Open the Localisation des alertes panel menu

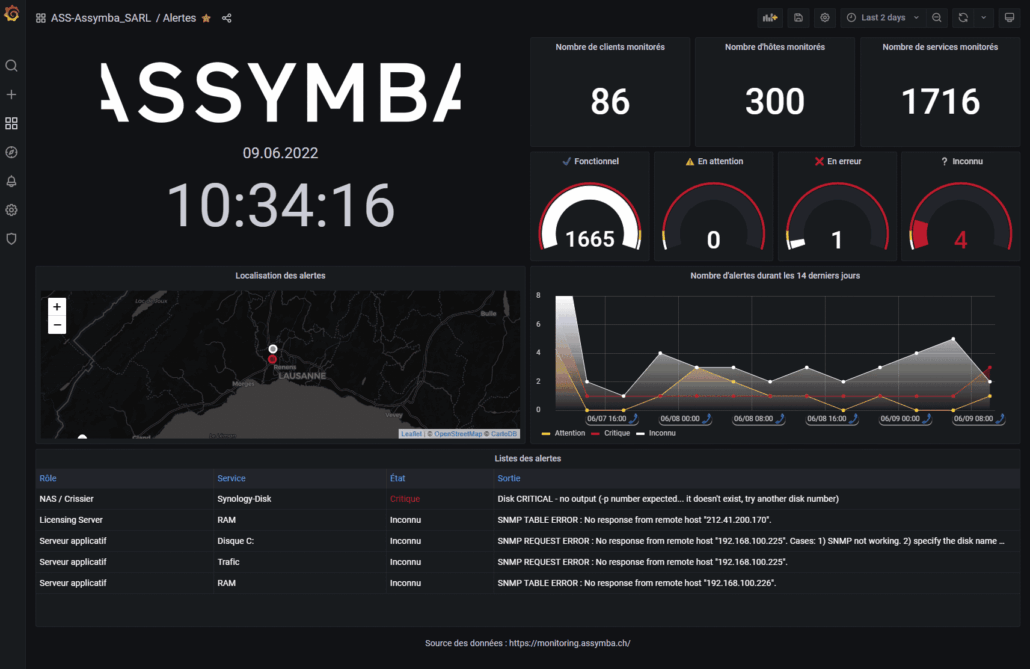pos(280,275)
